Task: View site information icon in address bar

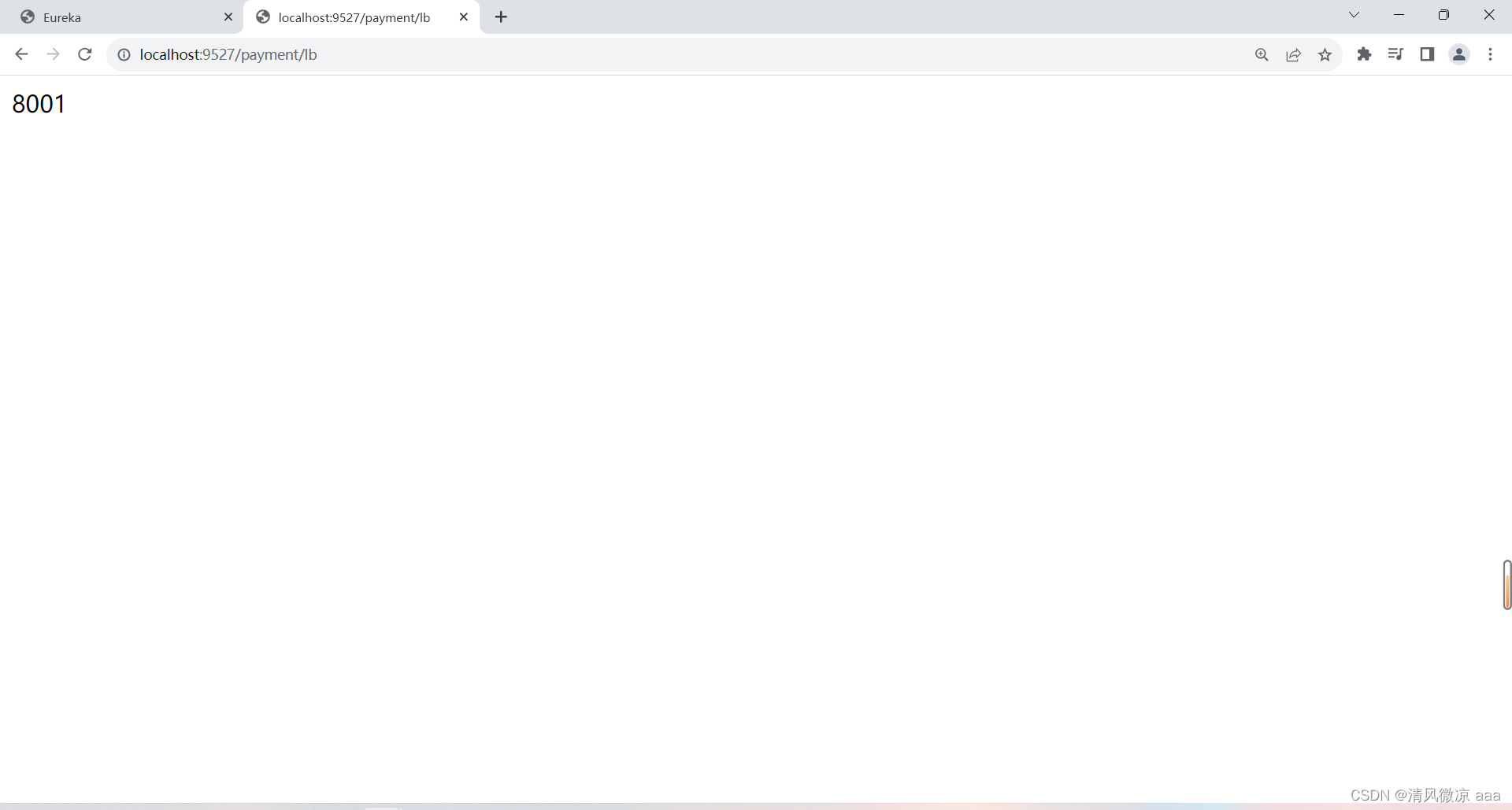Action: pyautogui.click(x=124, y=54)
